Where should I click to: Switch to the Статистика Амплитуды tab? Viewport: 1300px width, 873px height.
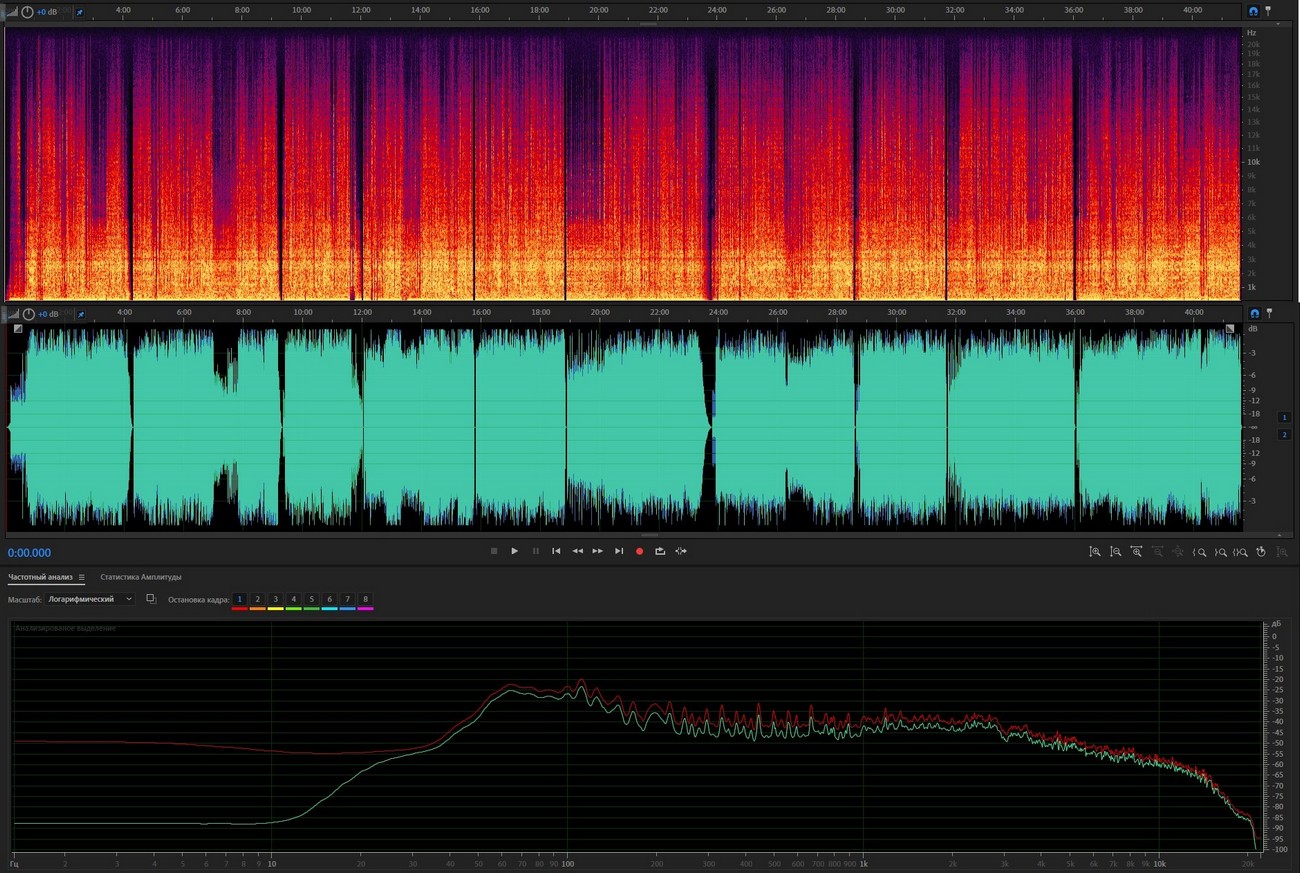click(x=141, y=577)
